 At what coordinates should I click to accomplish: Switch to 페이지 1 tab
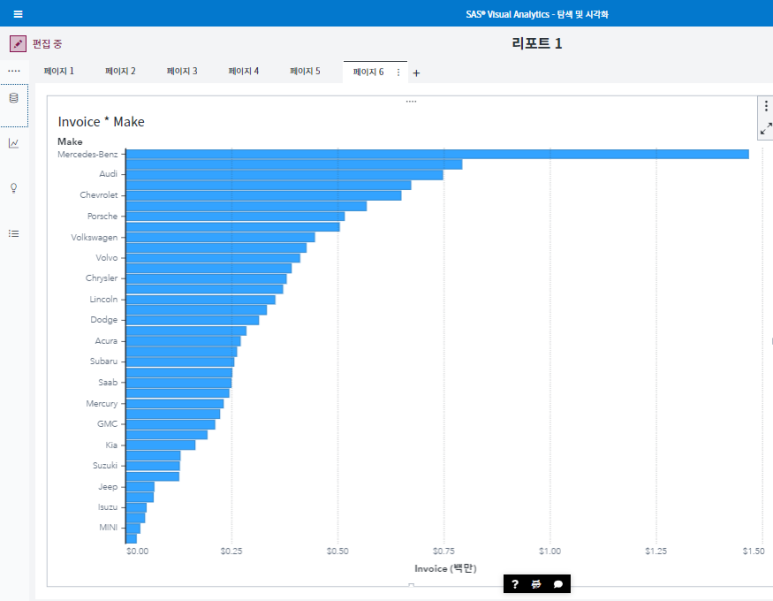[x=59, y=71]
